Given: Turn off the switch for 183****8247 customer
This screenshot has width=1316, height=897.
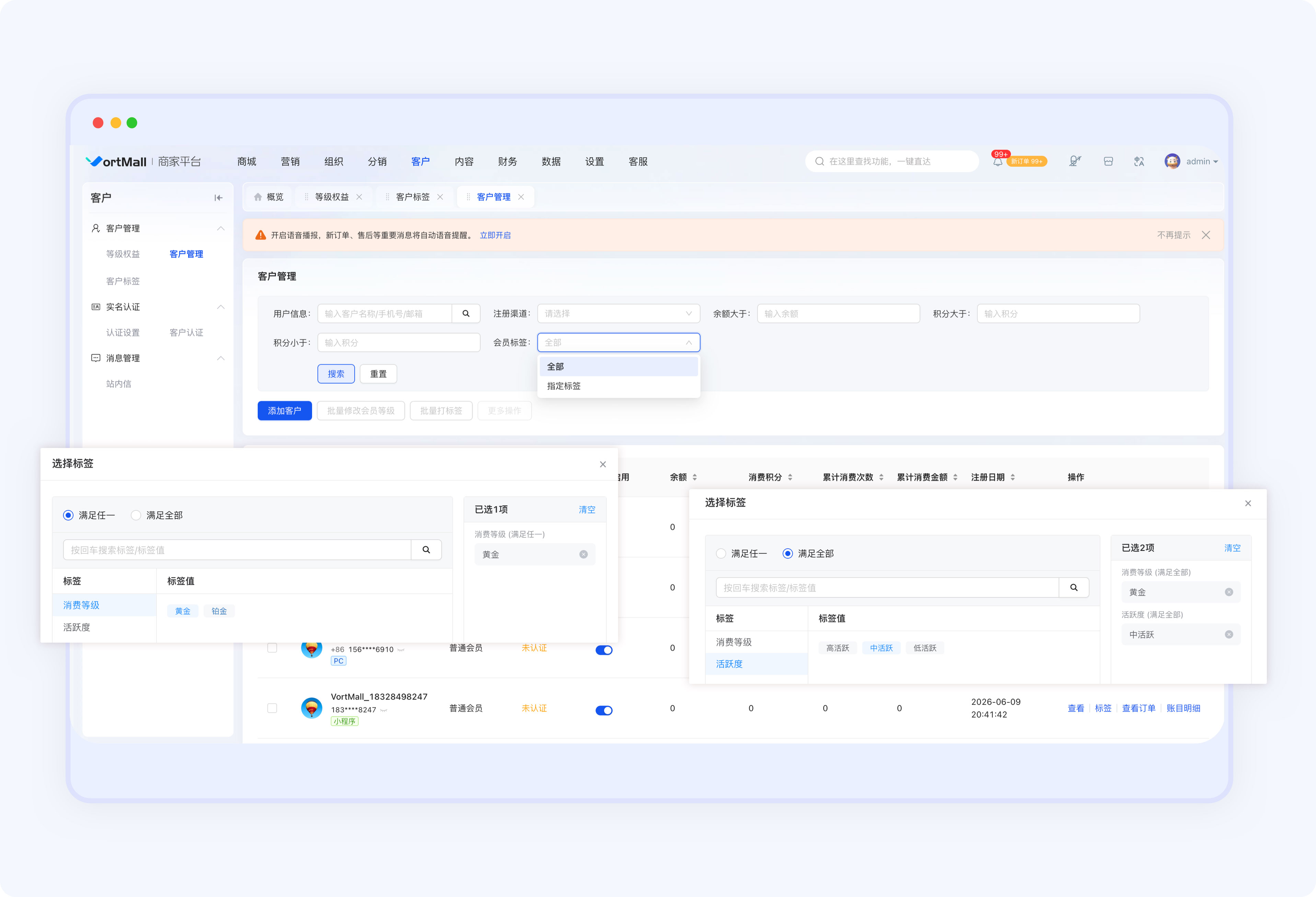Looking at the screenshot, I should [x=604, y=710].
